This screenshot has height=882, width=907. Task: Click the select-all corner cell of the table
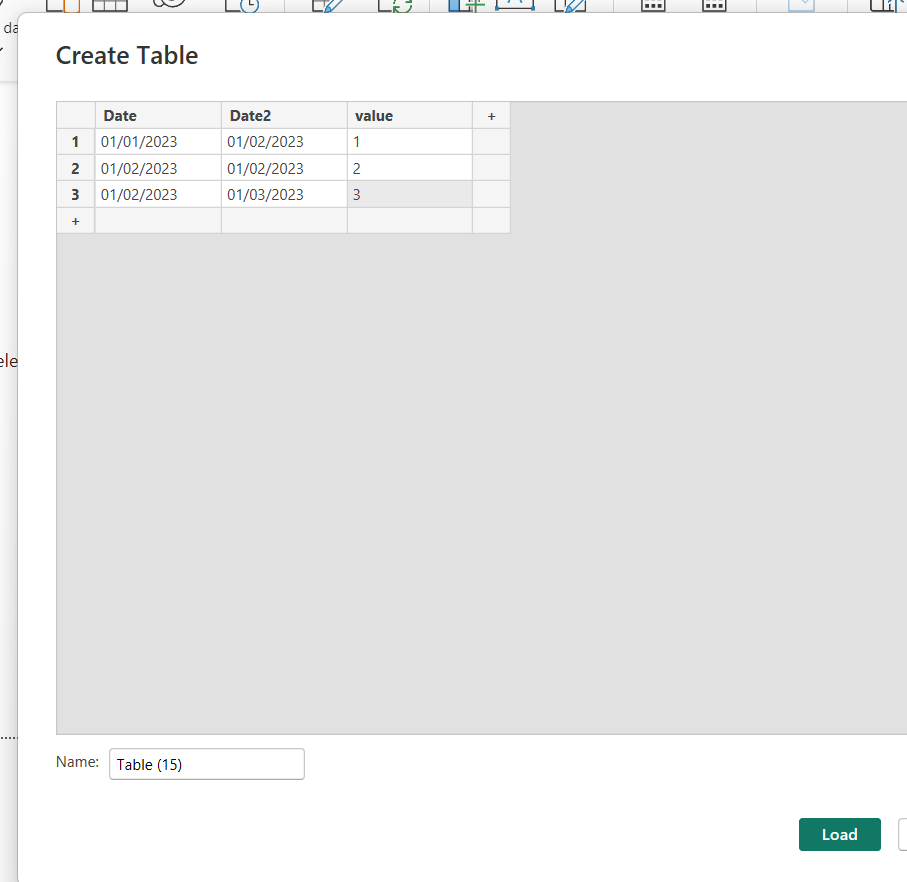pyautogui.click(x=75, y=116)
